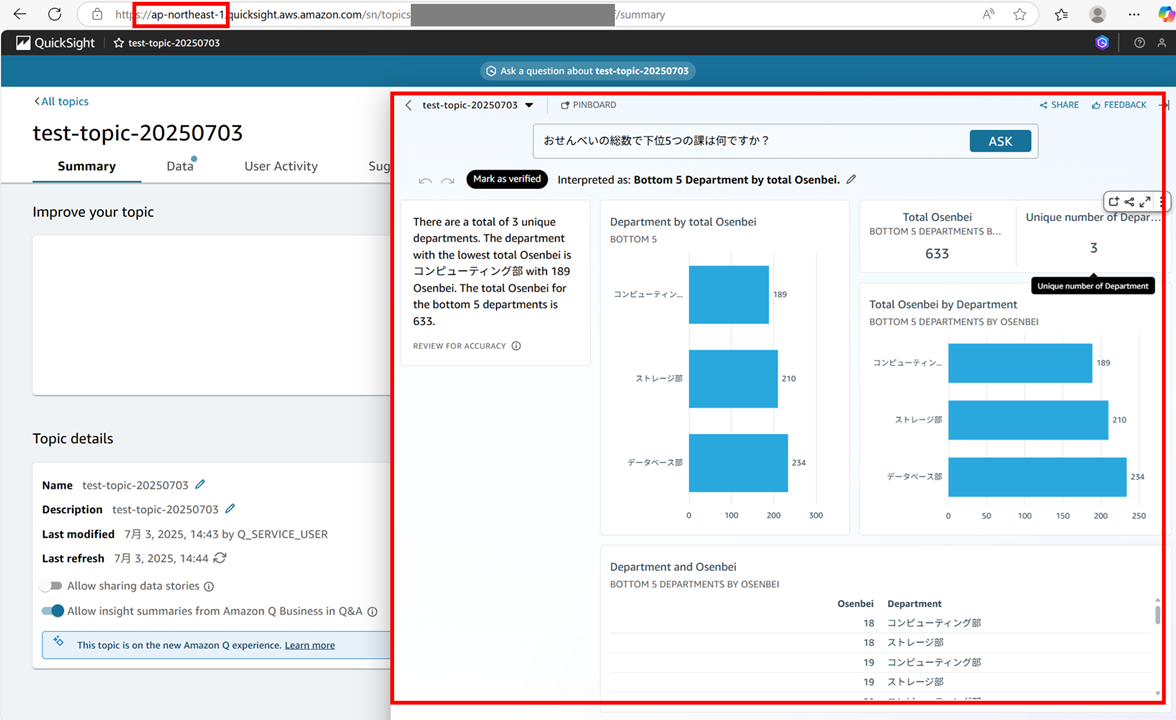This screenshot has height=720, width=1176.
Task: Click the Unique number of Department value 3
Action: click(1094, 248)
